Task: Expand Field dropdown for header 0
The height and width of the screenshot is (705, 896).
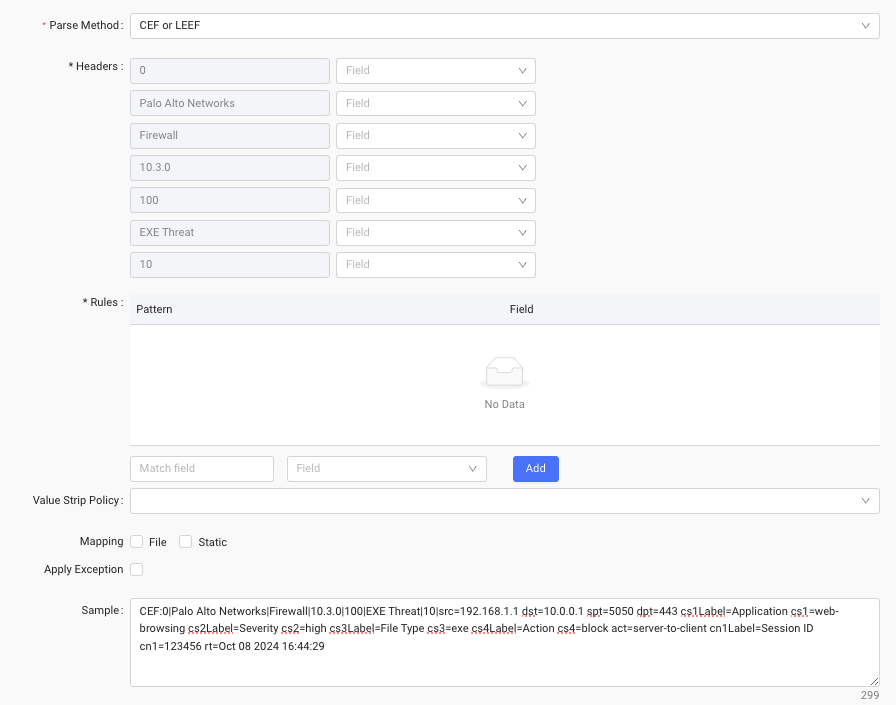Action: 435,71
